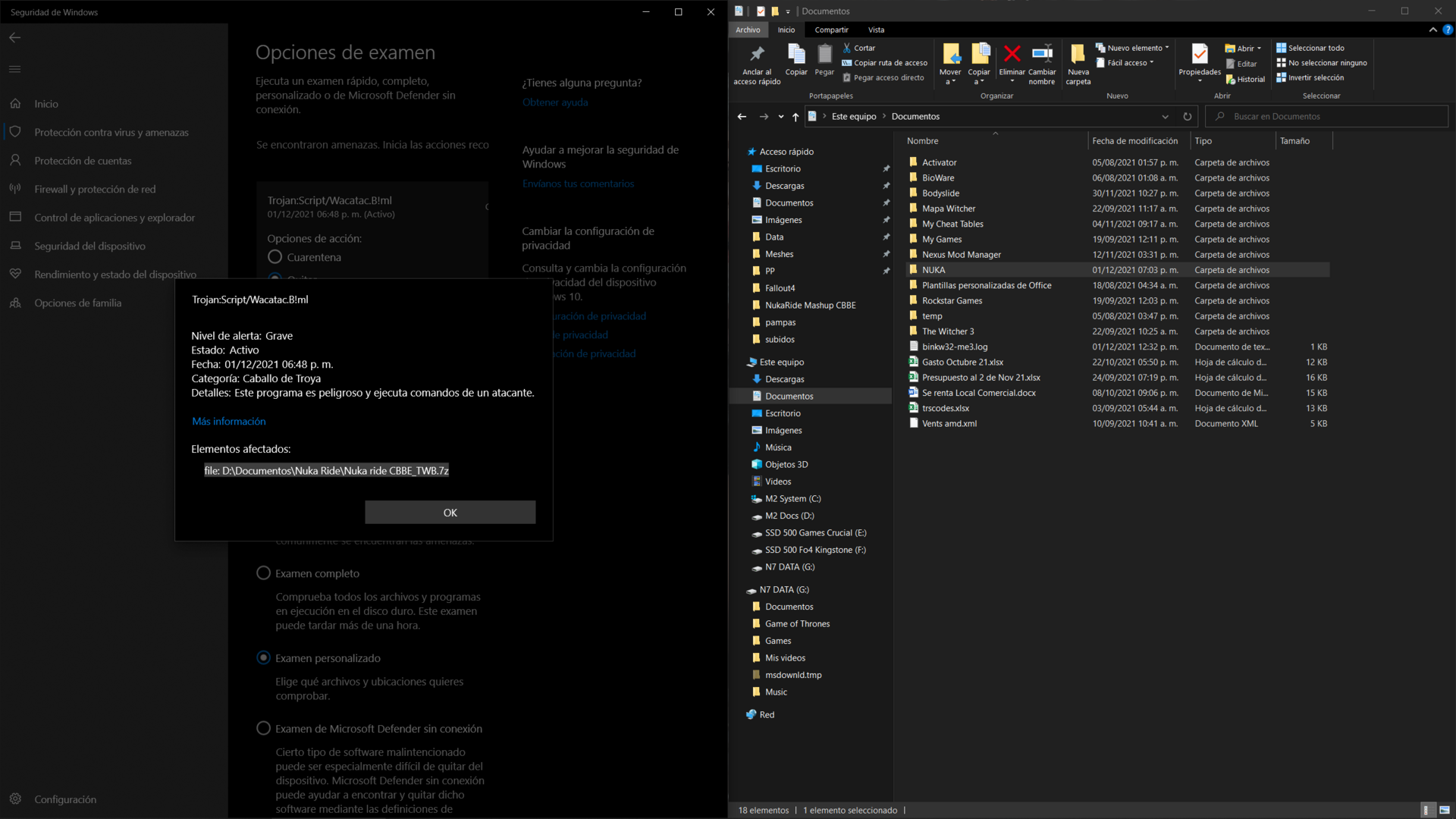
Task: Click the Propiedades checkmark icon
Action: pyautogui.click(x=1200, y=54)
